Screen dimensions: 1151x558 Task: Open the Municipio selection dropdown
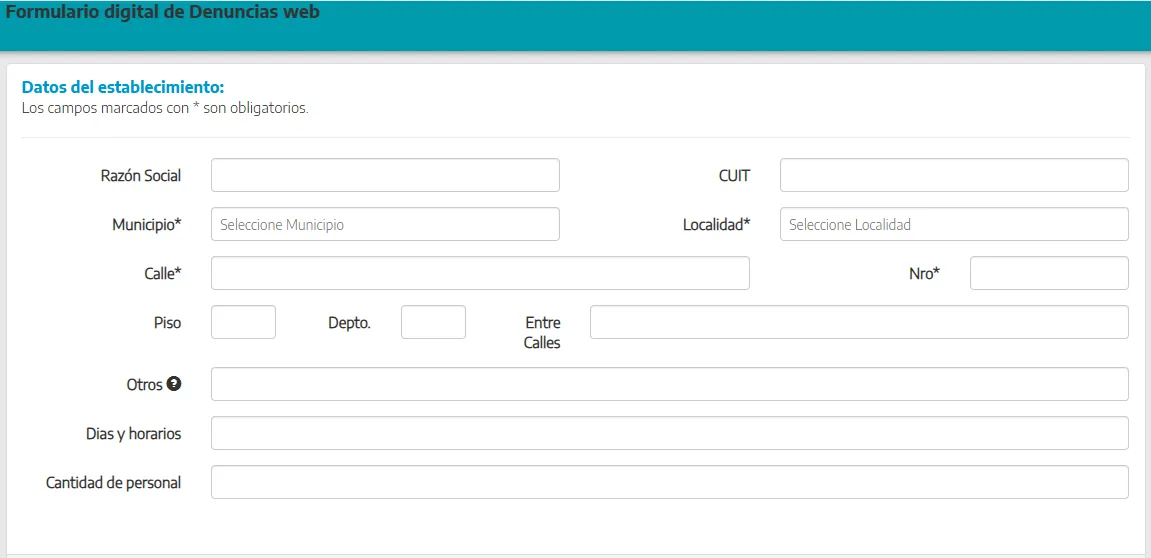(385, 225)
